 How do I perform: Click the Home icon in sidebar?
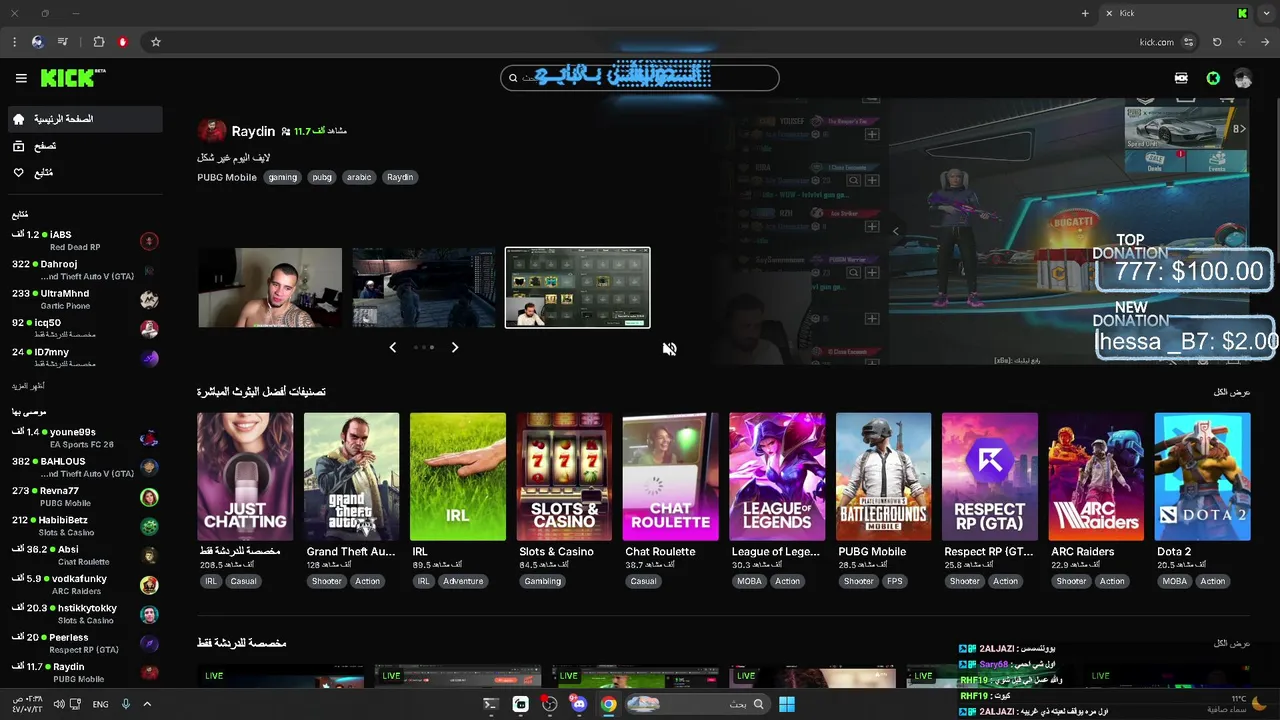18,119
